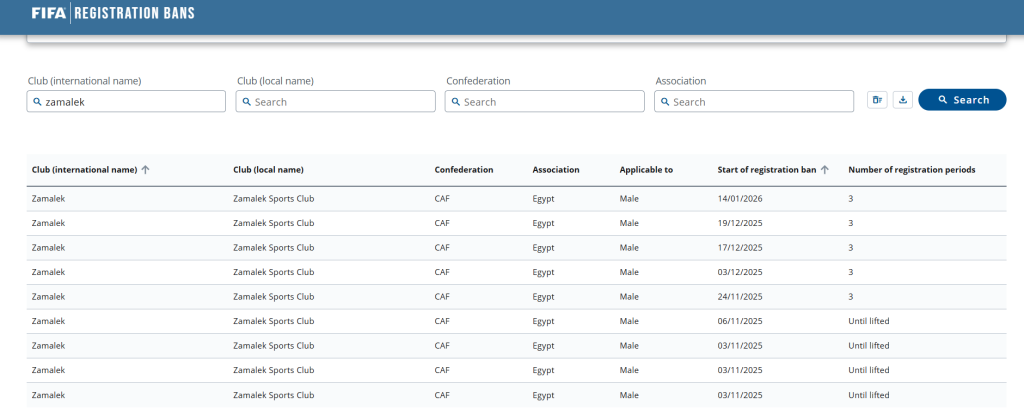The width and height of the screenshot is (1024, 415).
Task: Click sort arrow beside Start of registration ban
Action: [825, 170]
